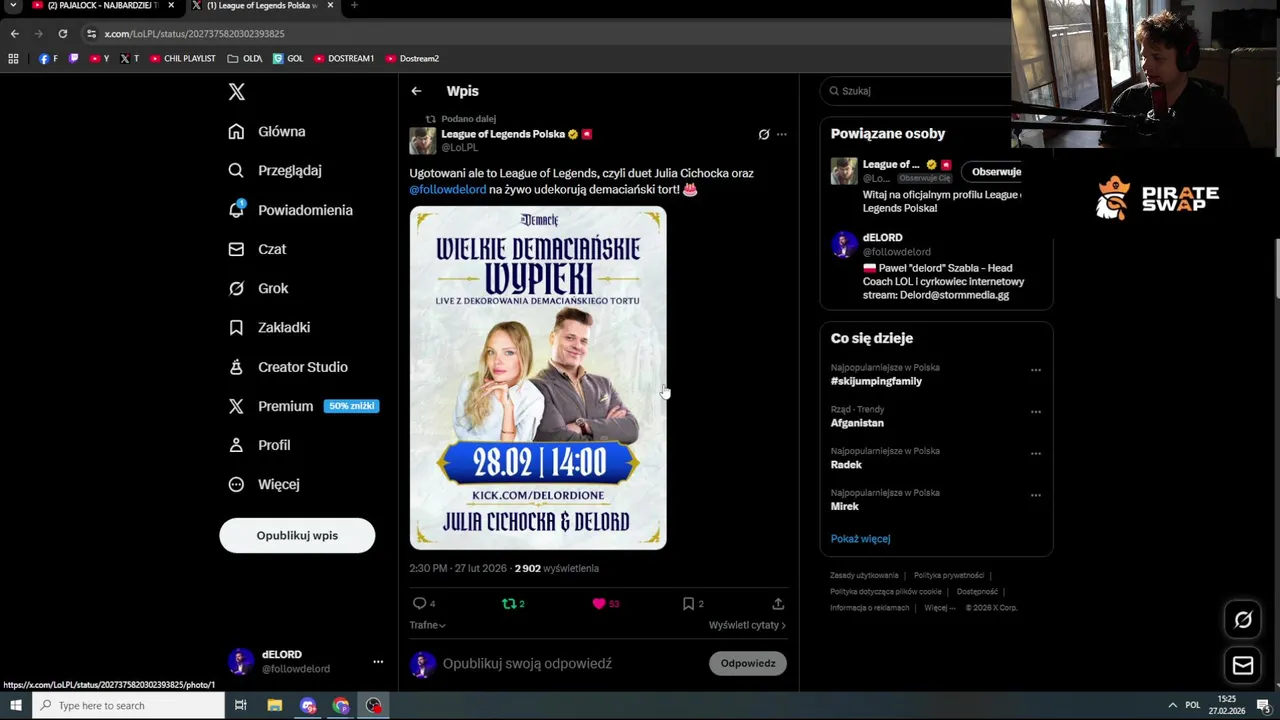Open dELORD profile in Powiązane osoby

[883, 238]
